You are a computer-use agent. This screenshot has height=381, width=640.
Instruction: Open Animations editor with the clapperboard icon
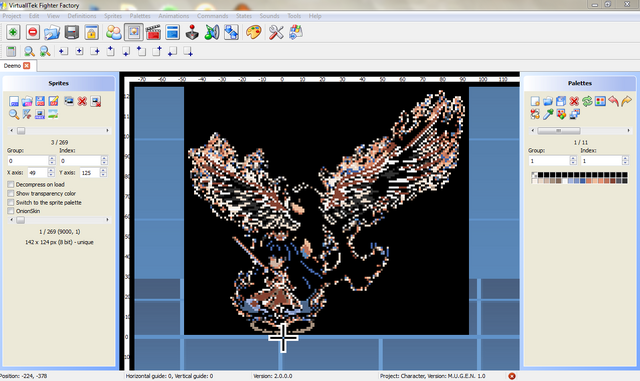tap(153, 32)
